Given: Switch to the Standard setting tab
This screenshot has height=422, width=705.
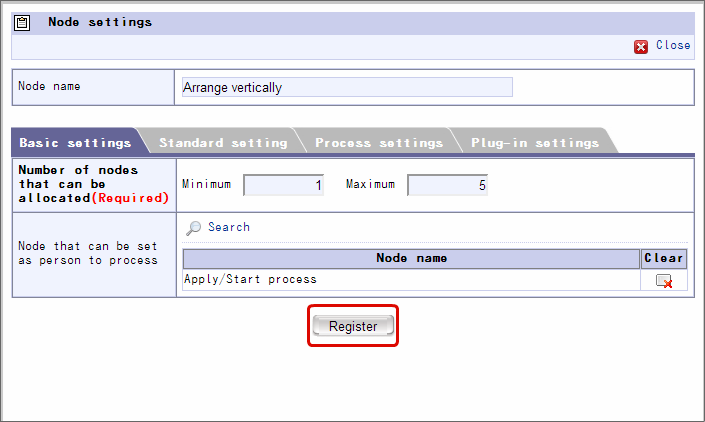Looking at the screenshot, I should [223, 143].
